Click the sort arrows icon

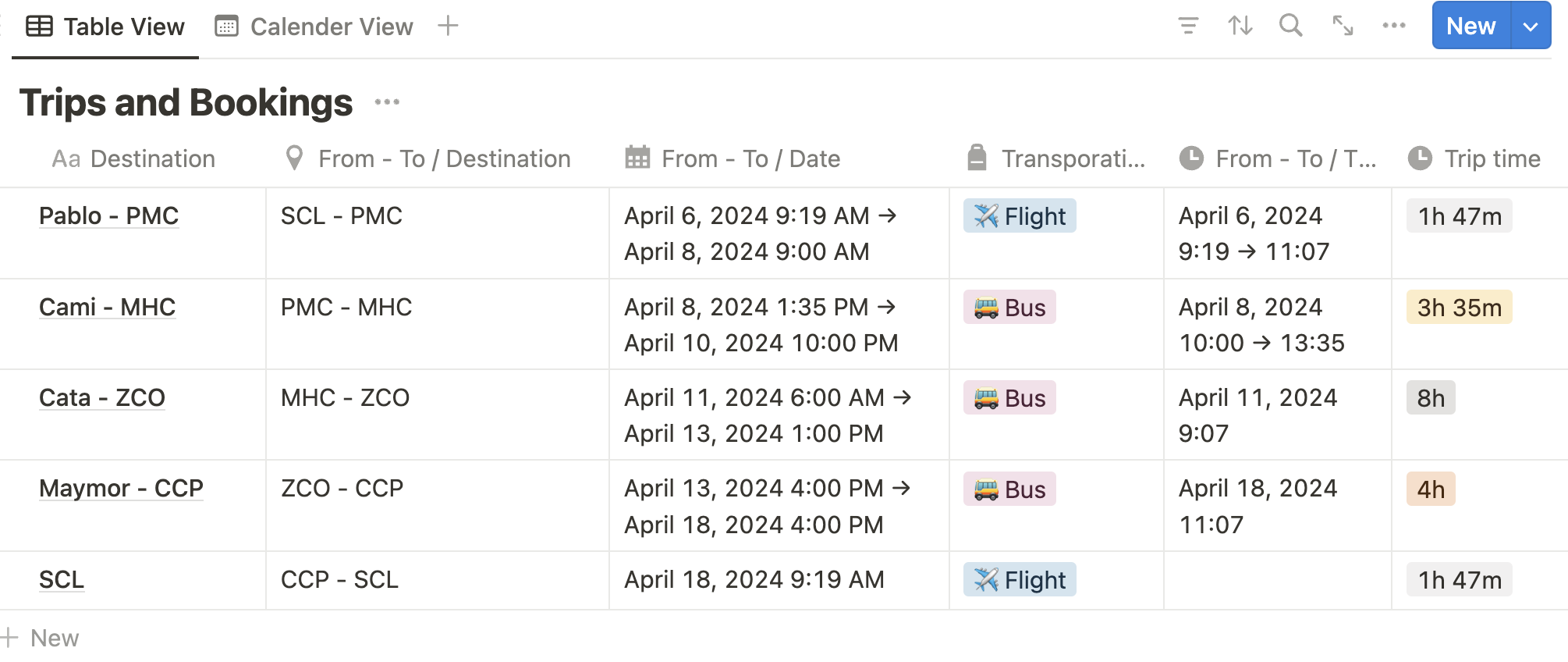tap(1240, 26)
